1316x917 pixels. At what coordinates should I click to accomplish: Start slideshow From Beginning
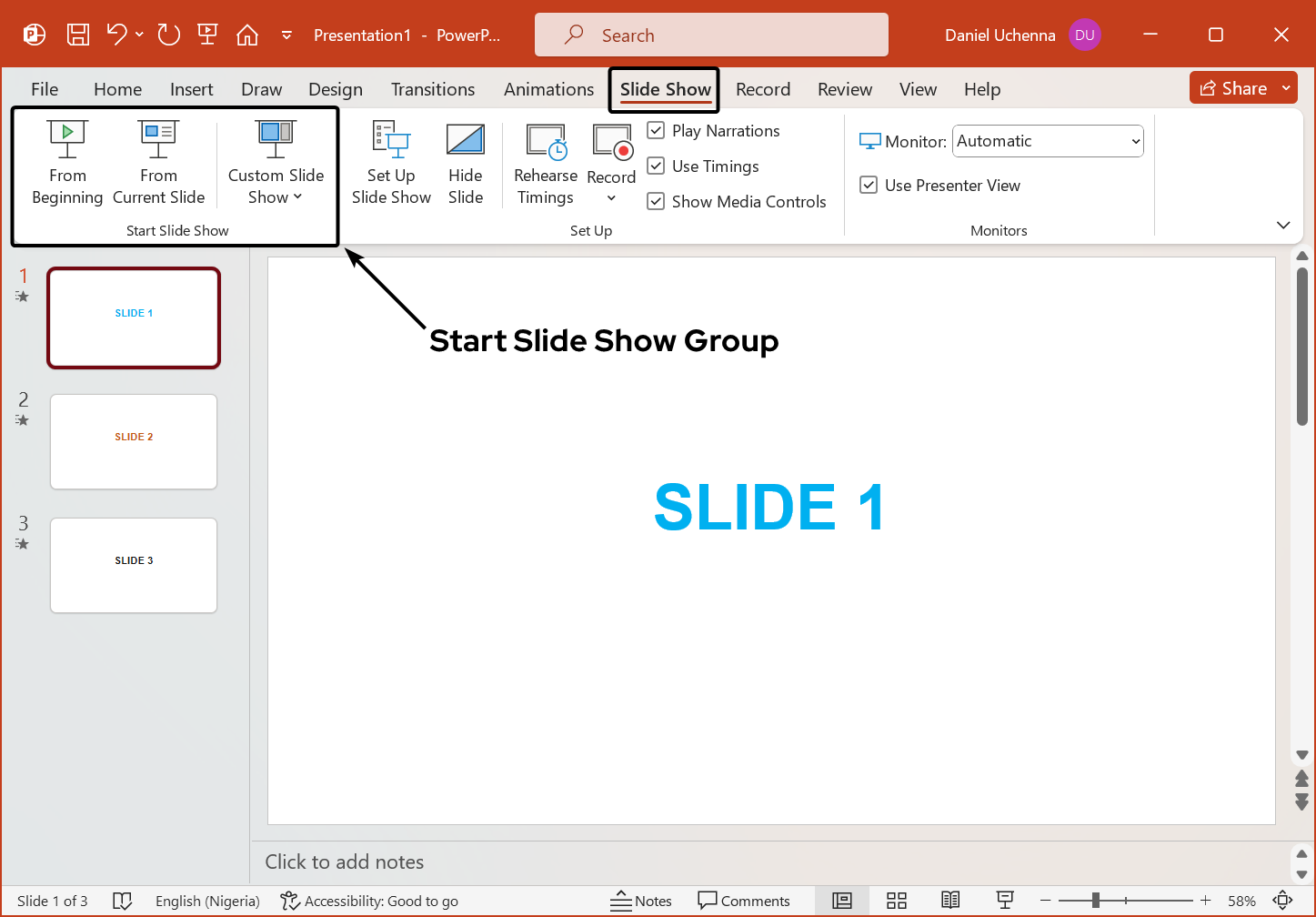click(x=66, y=162)
